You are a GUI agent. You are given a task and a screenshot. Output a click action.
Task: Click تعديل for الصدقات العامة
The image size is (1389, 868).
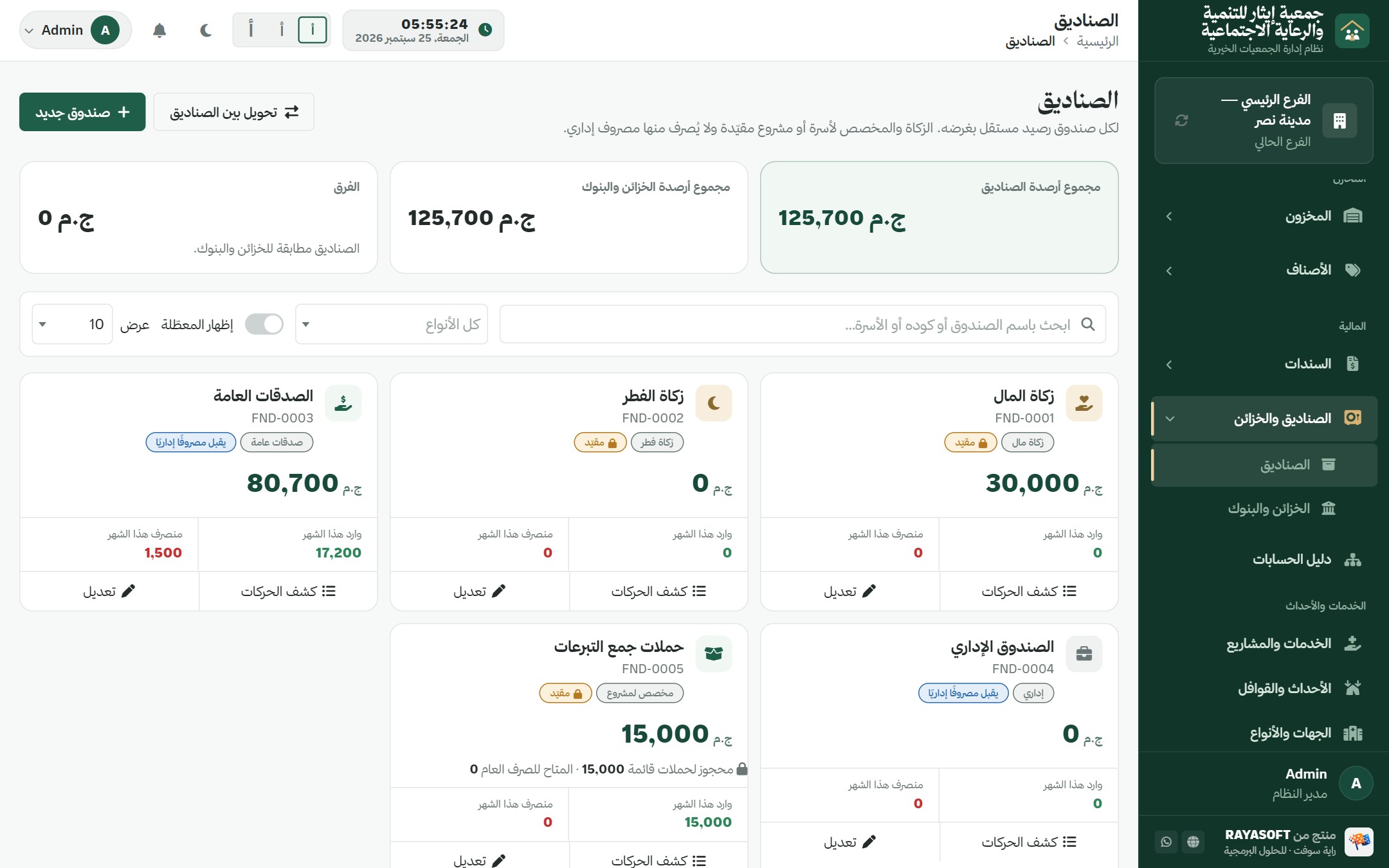coord(109,591)
